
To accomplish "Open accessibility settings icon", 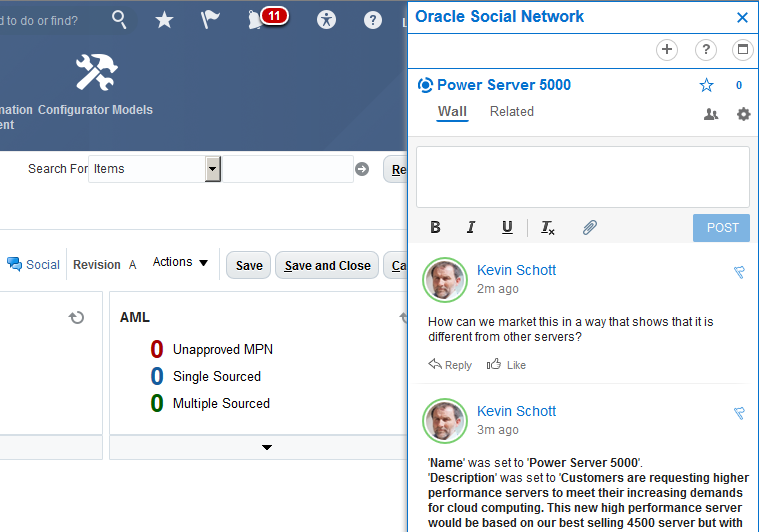I will click(x=326, y=20).
